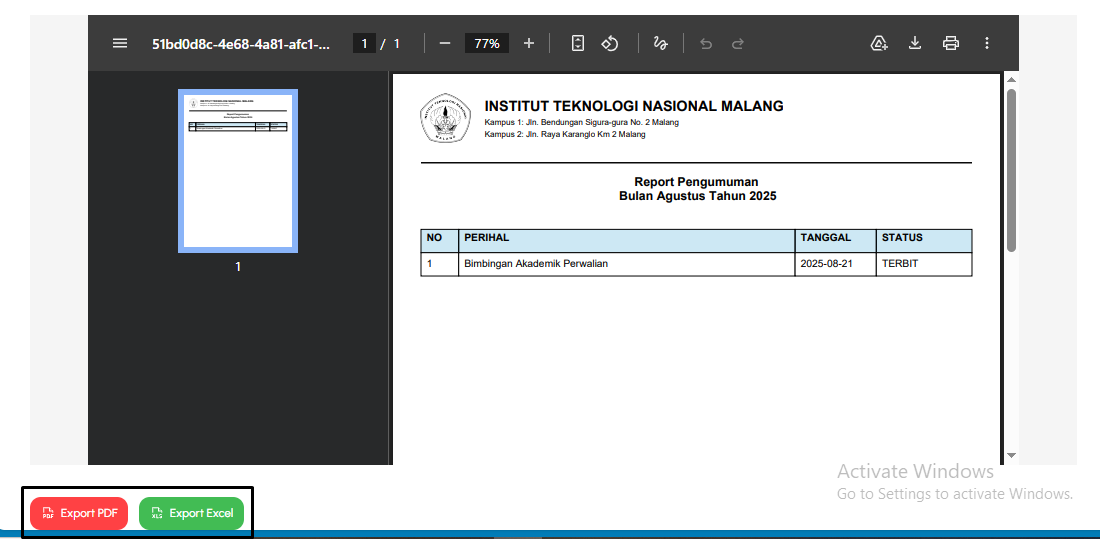The width and height of the screenshot is (1100, 539).
Task: Select the page 1 thumbnail
Action: (x=238, y=171)
